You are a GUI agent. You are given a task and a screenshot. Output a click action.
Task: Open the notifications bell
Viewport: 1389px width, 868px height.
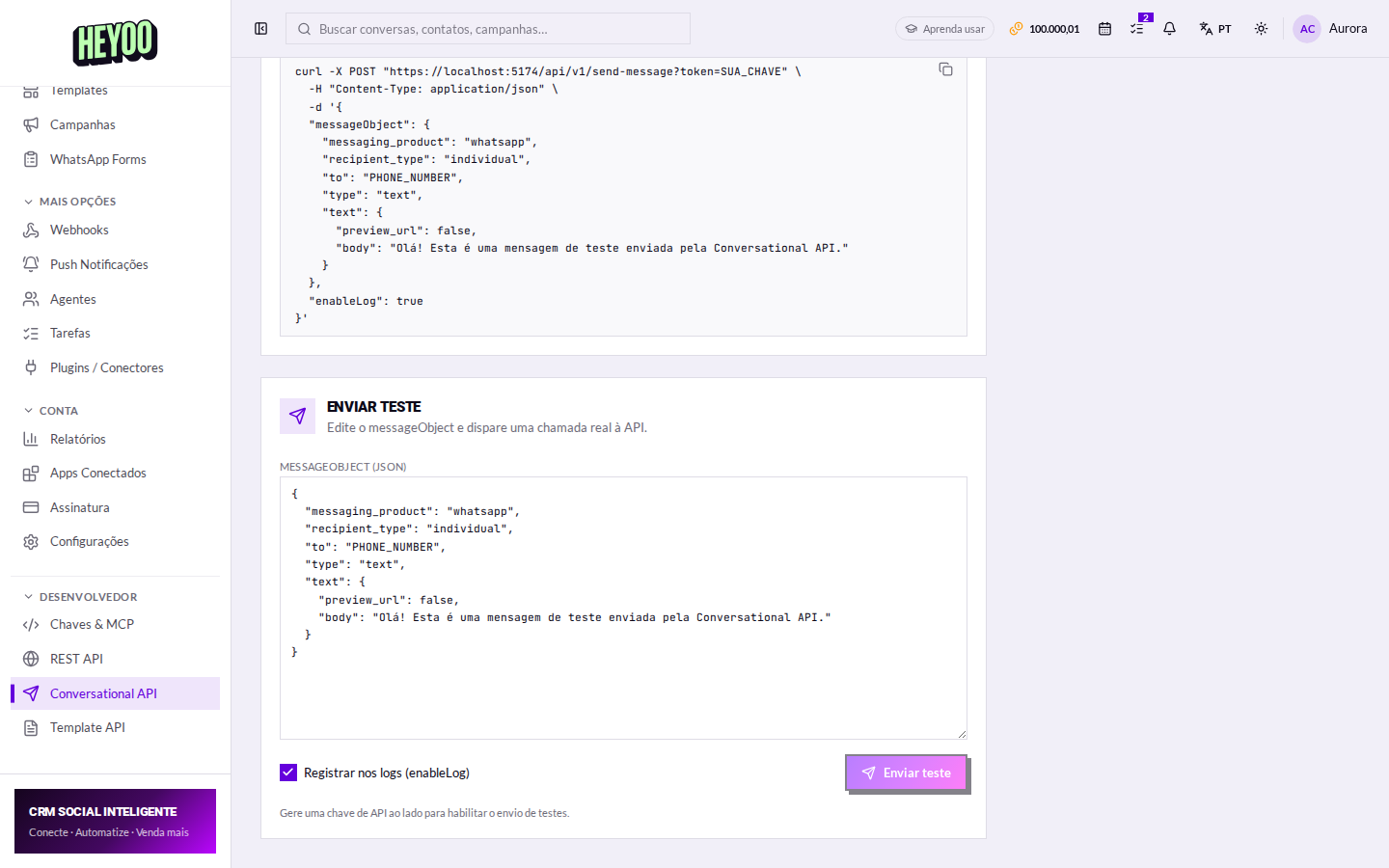[1169, 29]
